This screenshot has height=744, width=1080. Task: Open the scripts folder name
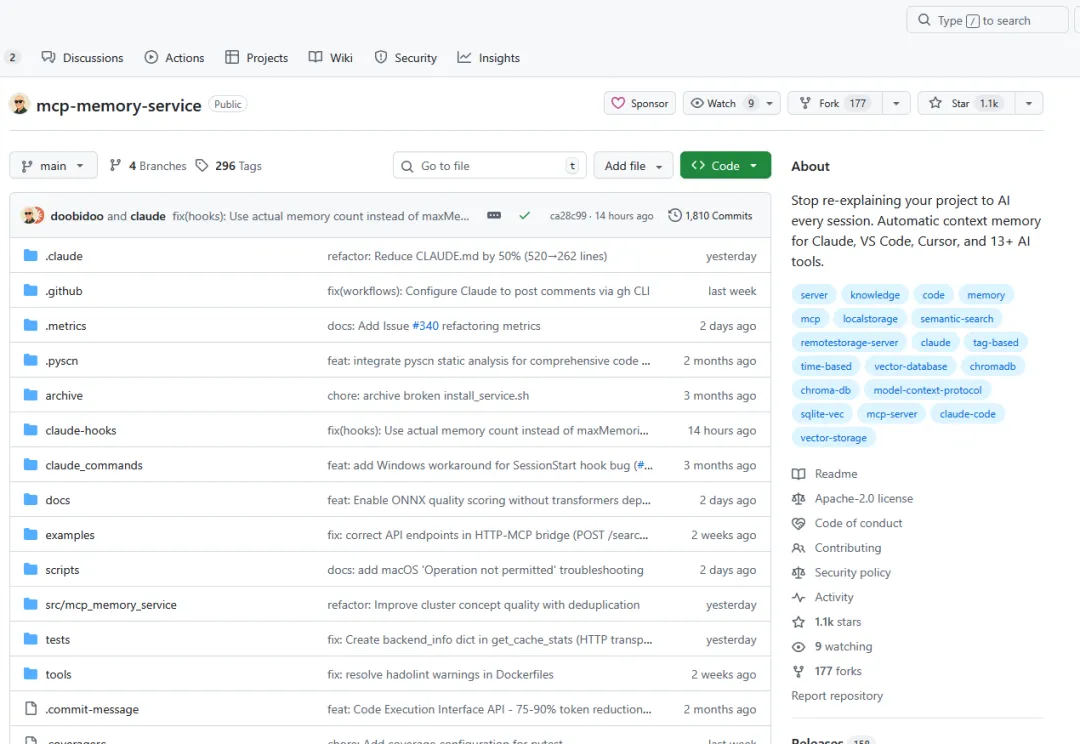tap(62, 570)
